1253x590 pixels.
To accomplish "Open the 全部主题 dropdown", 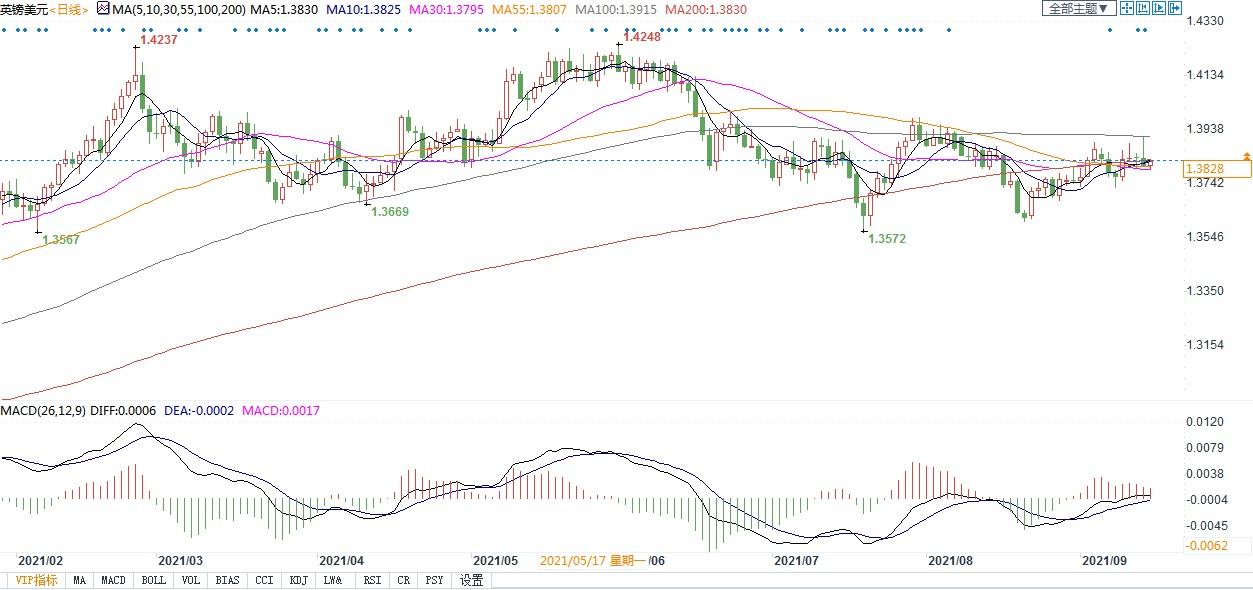I will click(1078, 8).
